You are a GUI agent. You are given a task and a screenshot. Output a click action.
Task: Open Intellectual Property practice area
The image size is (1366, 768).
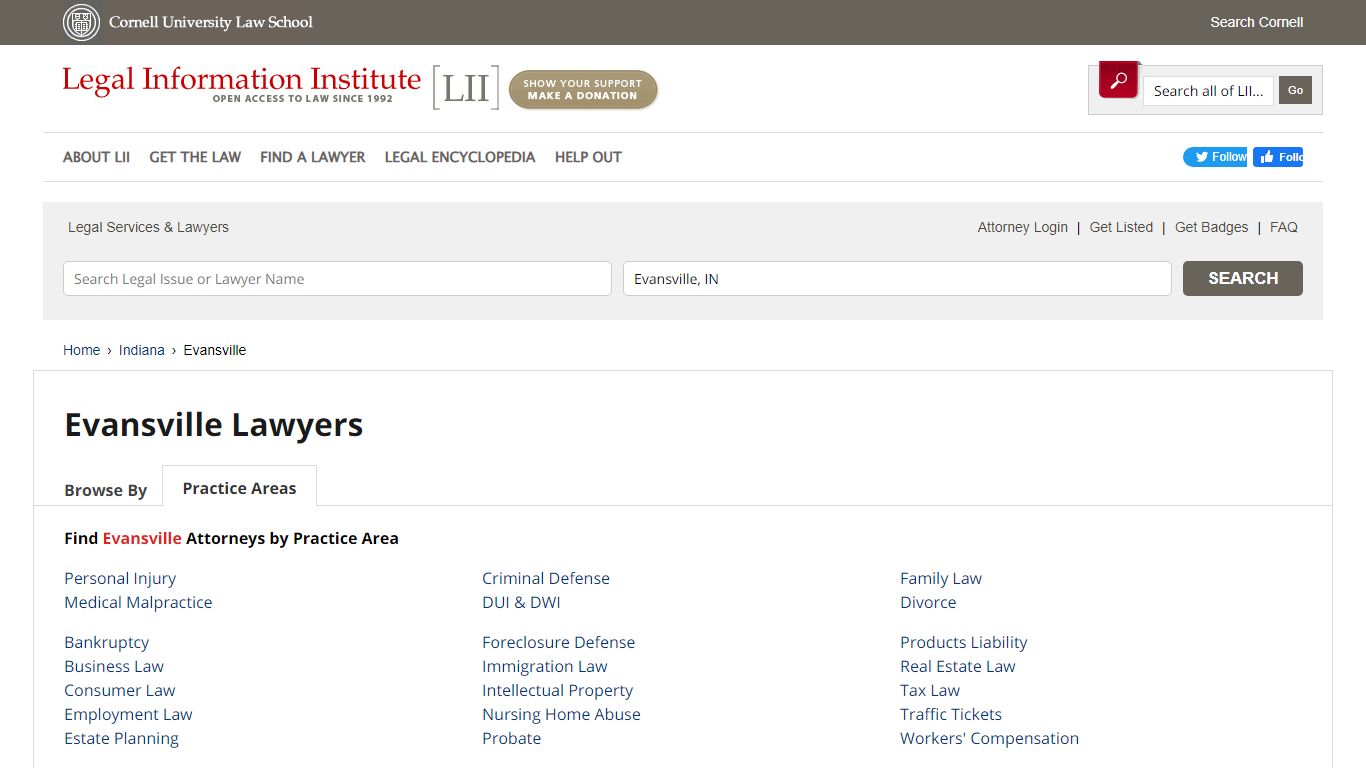pyautogui.click(x=557, y=690)
